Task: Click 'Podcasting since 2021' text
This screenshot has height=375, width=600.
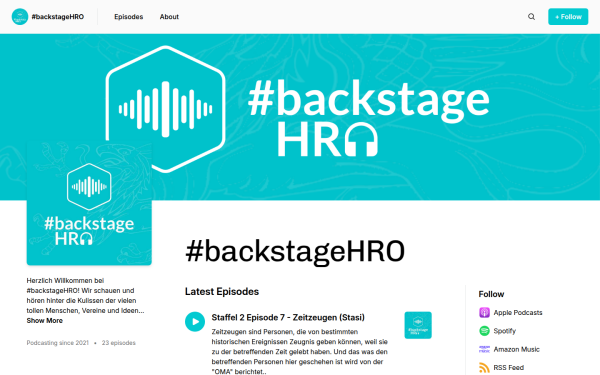Action: coord(57,343)
